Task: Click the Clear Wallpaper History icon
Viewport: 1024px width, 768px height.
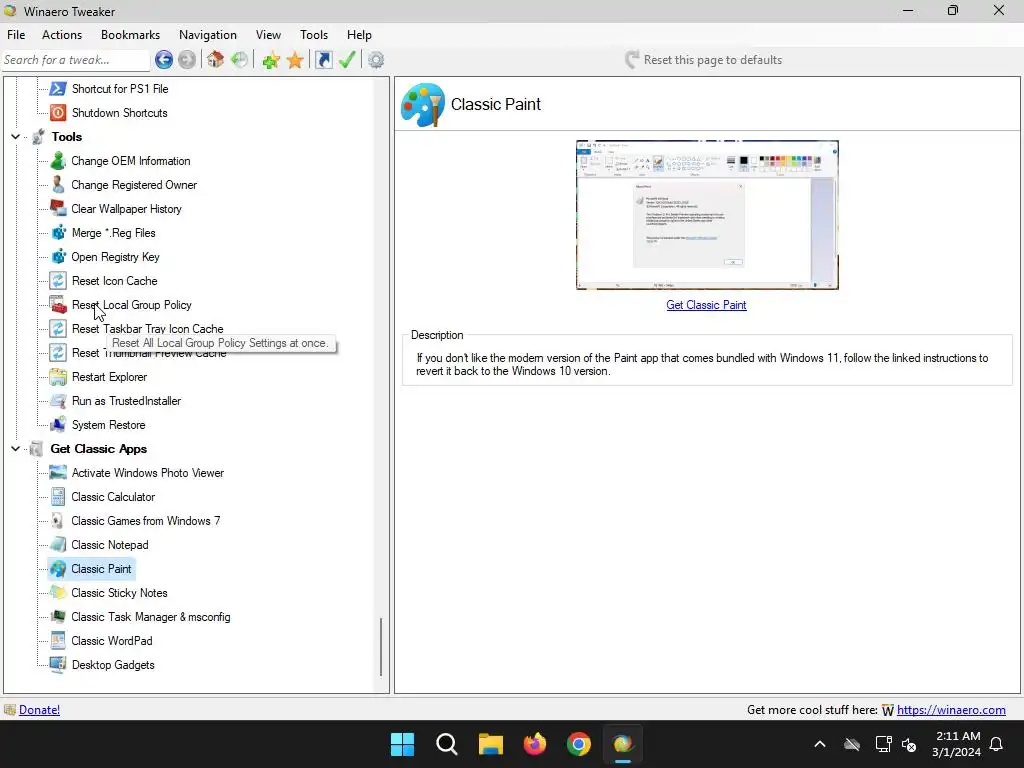Action: pos(58,208)
